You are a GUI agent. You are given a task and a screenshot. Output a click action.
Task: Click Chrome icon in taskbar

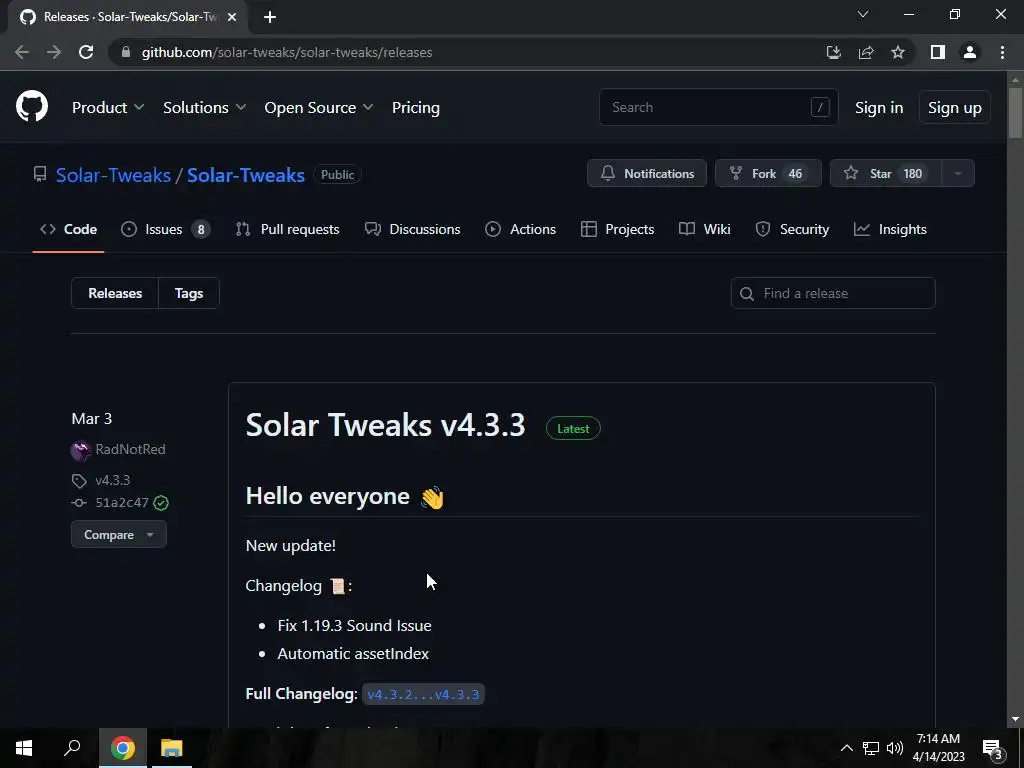click(x=122, y=748)
